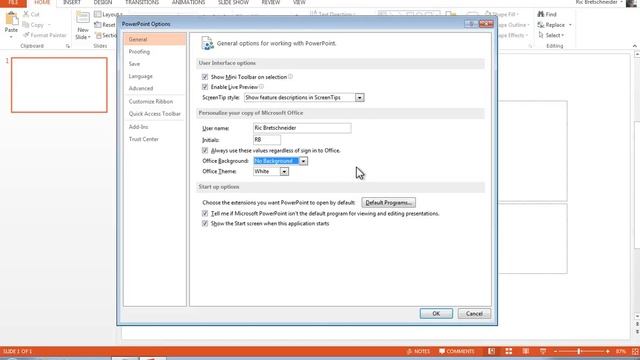Select the Format Painter tool
The width and height of the screenshot is (640, 360).
45,36
